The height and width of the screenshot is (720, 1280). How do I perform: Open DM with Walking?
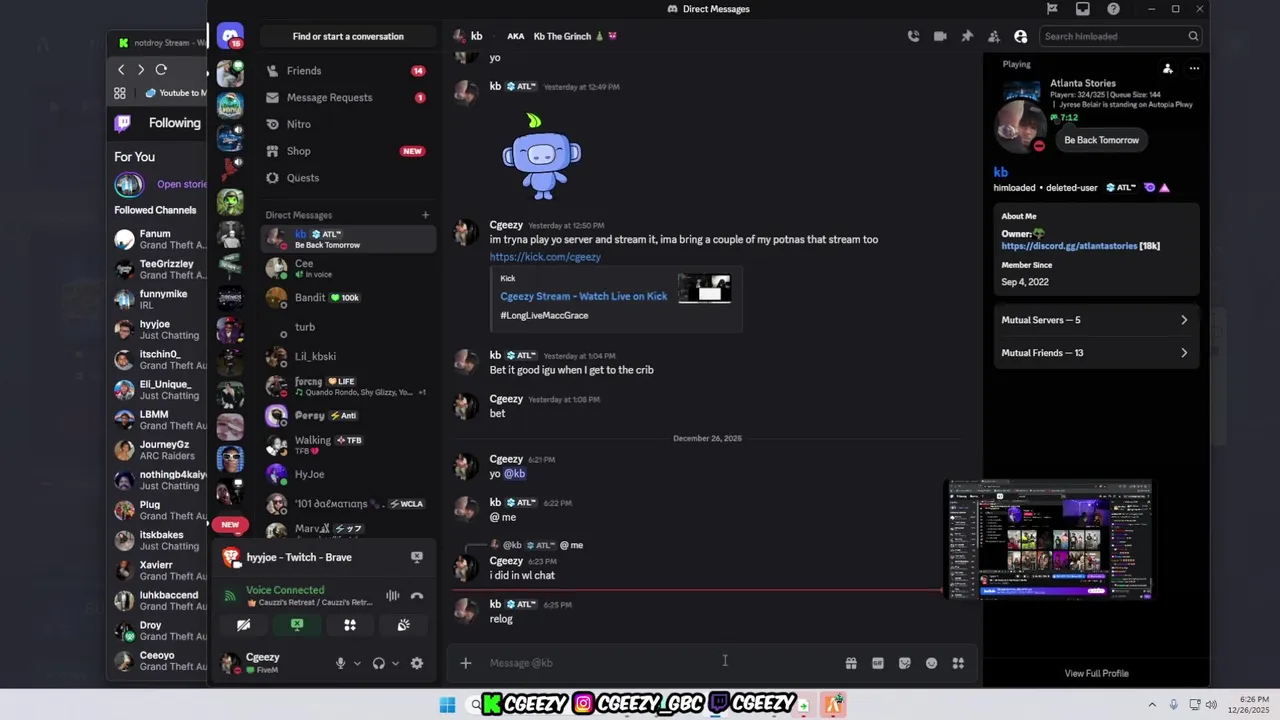(x=347, y=444)
